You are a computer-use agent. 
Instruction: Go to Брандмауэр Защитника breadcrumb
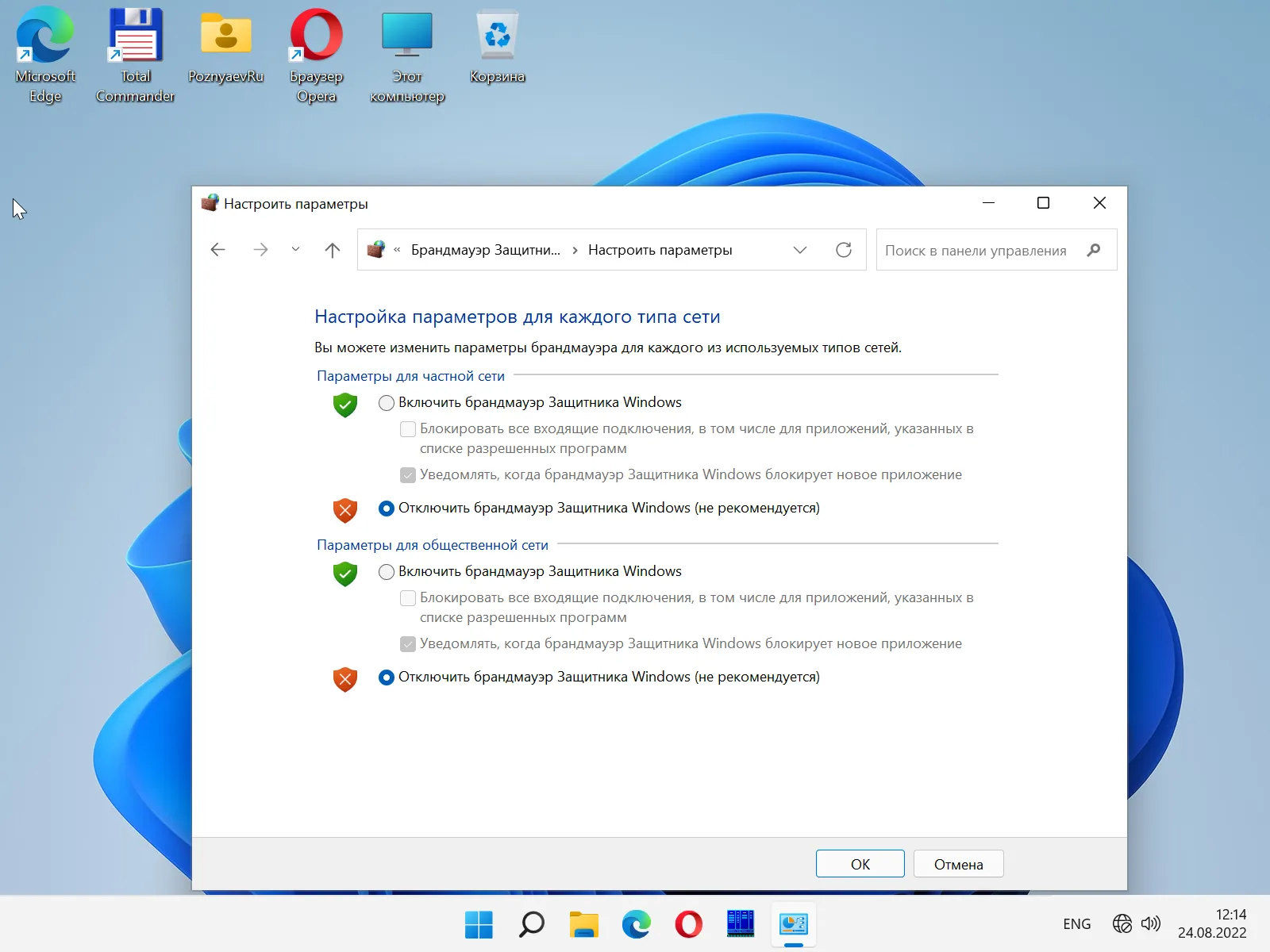(x=485, y=250)
